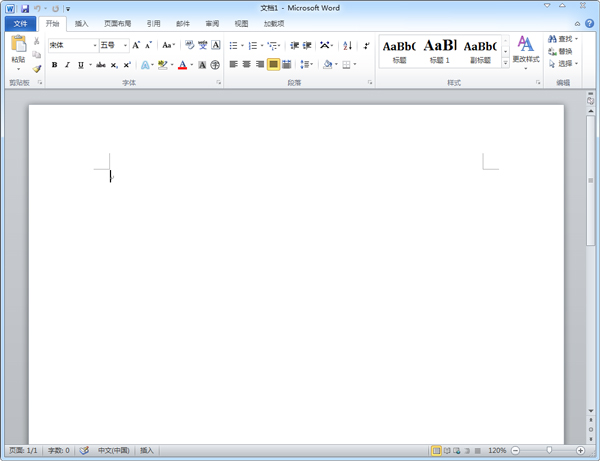Switch to the Page Layout tab

point(117,24)
